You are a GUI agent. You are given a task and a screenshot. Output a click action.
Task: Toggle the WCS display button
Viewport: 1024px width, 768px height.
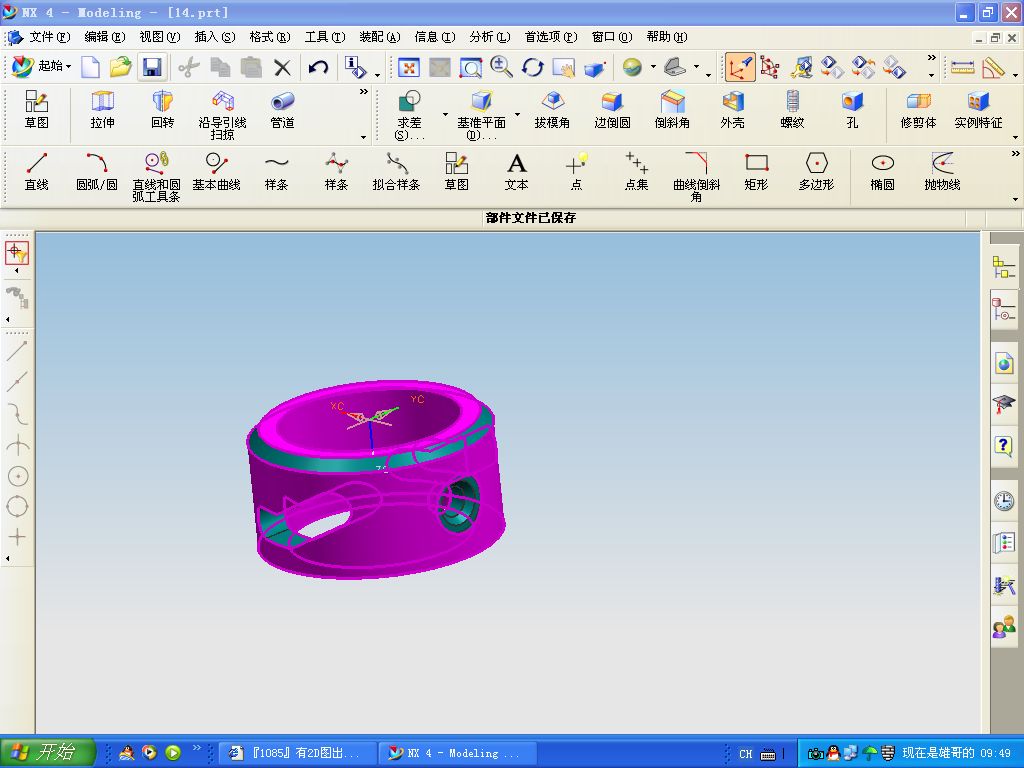pyautogui.click(x=741, y=67)
